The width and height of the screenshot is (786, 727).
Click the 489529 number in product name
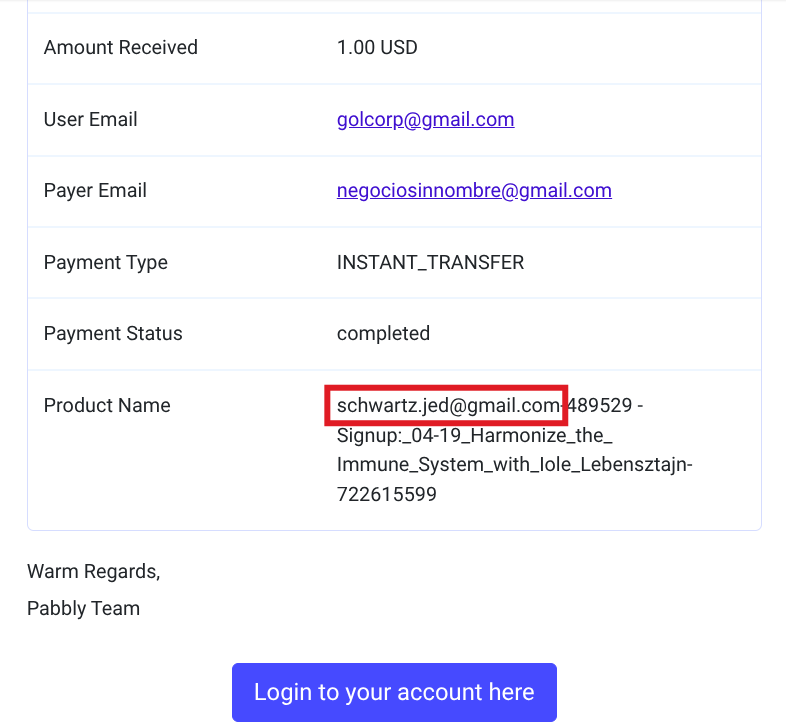(x=598, y=406)
